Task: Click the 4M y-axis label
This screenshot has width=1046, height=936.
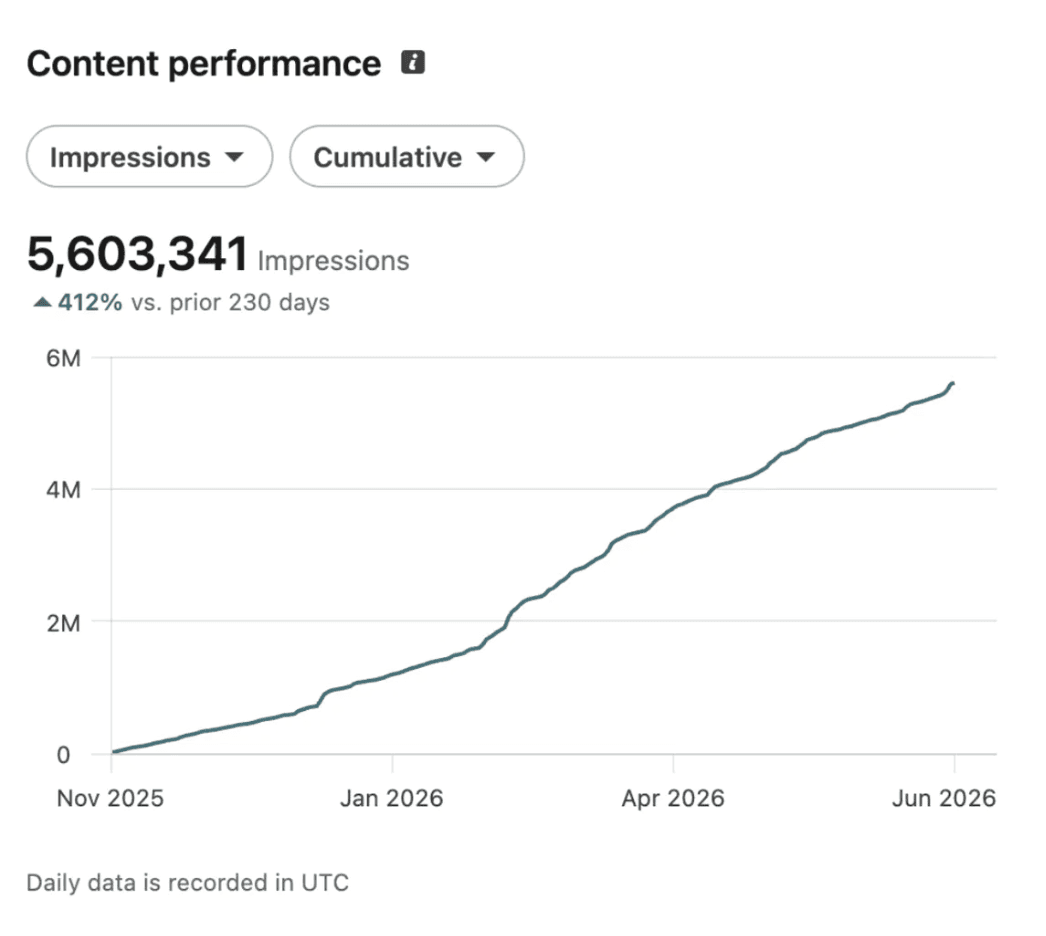Action: (x=63, y=490)
